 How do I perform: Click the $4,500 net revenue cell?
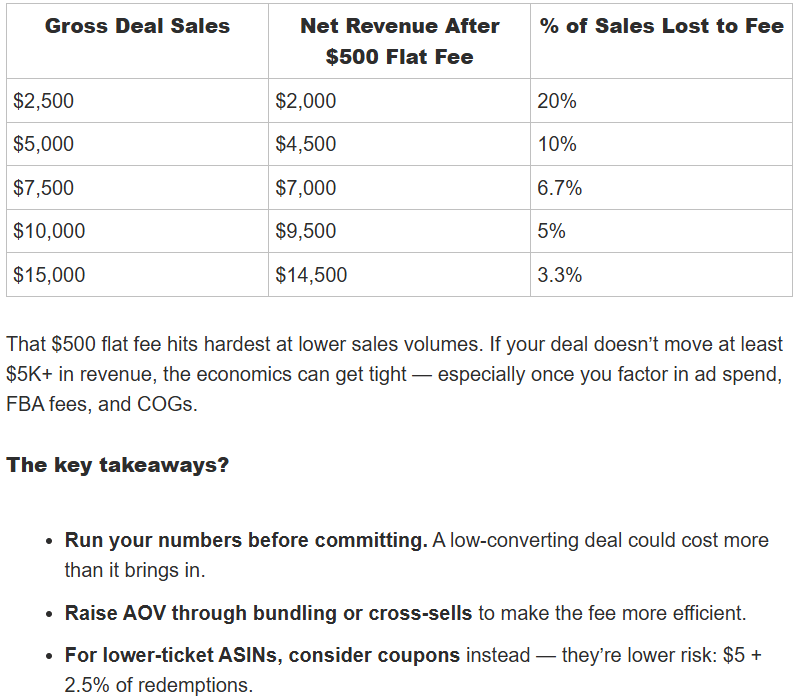(x=306, y=144)
